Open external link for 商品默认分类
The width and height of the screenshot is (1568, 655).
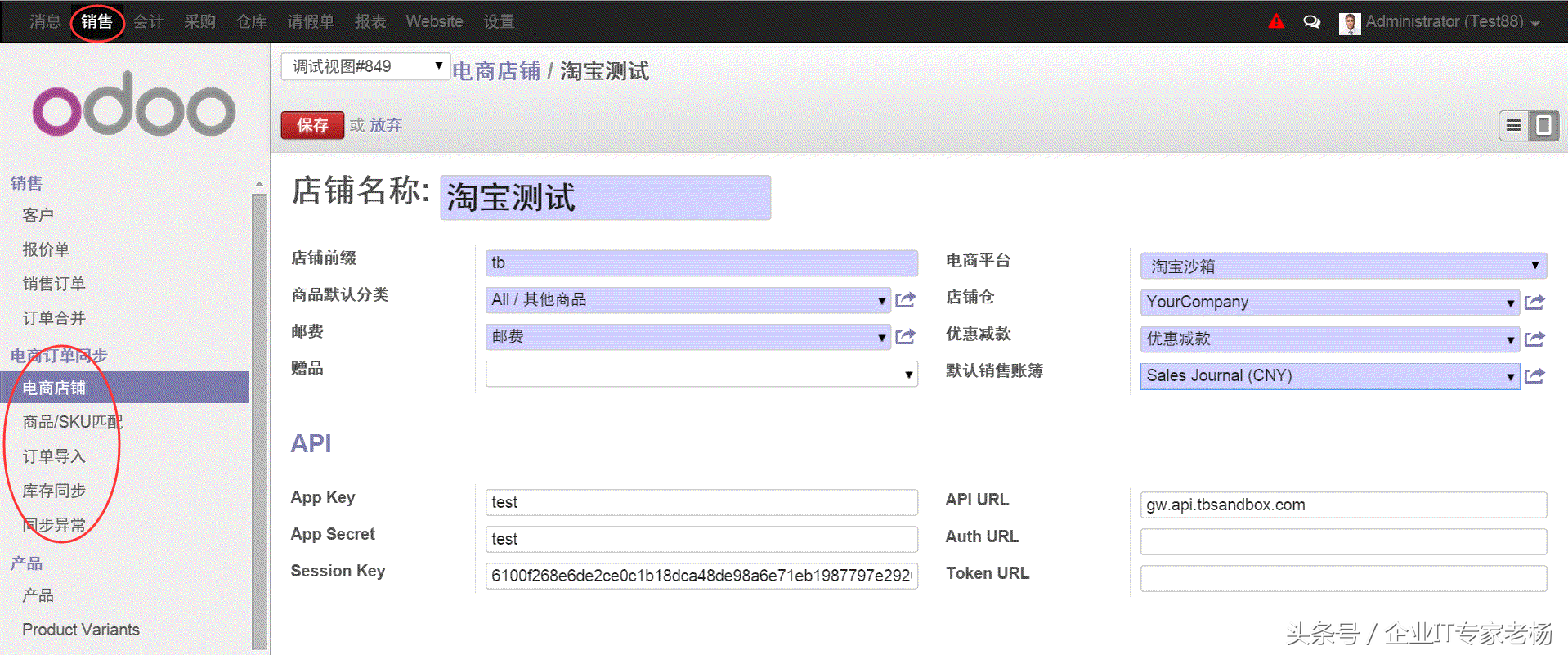coord(905,300)
